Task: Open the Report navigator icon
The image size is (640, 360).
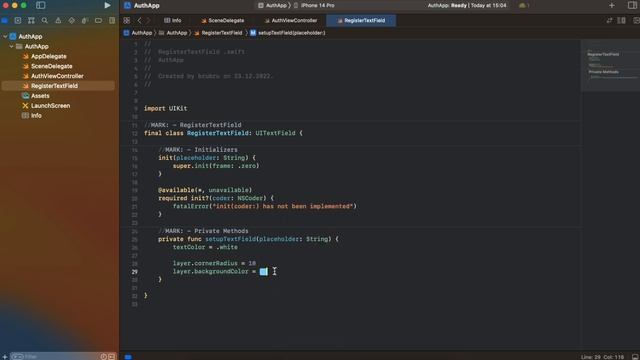Action: [x=112, y=20]
